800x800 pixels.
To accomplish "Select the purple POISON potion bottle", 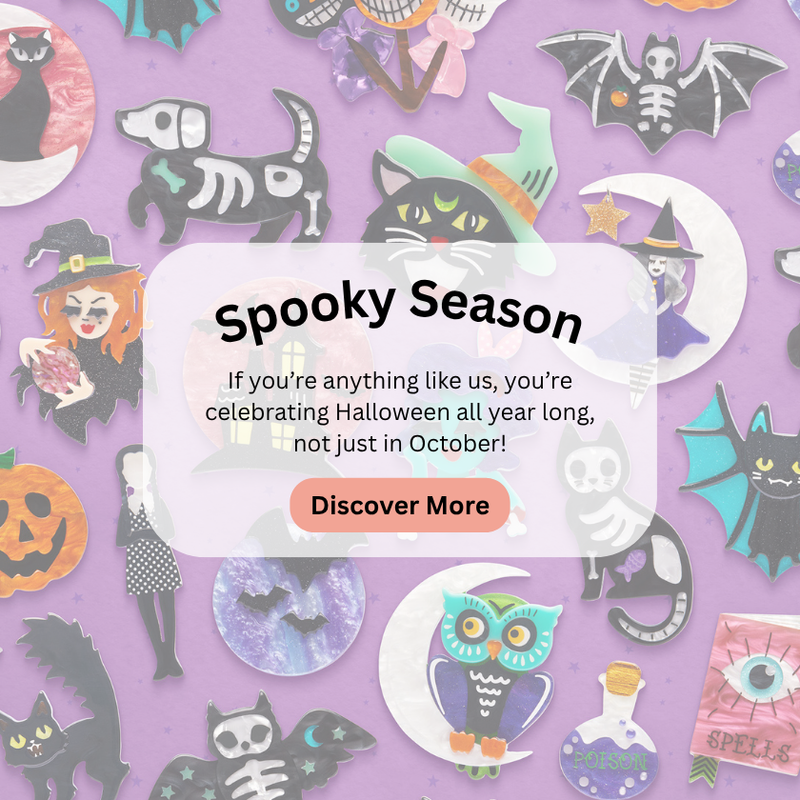I will coord(609,735).
